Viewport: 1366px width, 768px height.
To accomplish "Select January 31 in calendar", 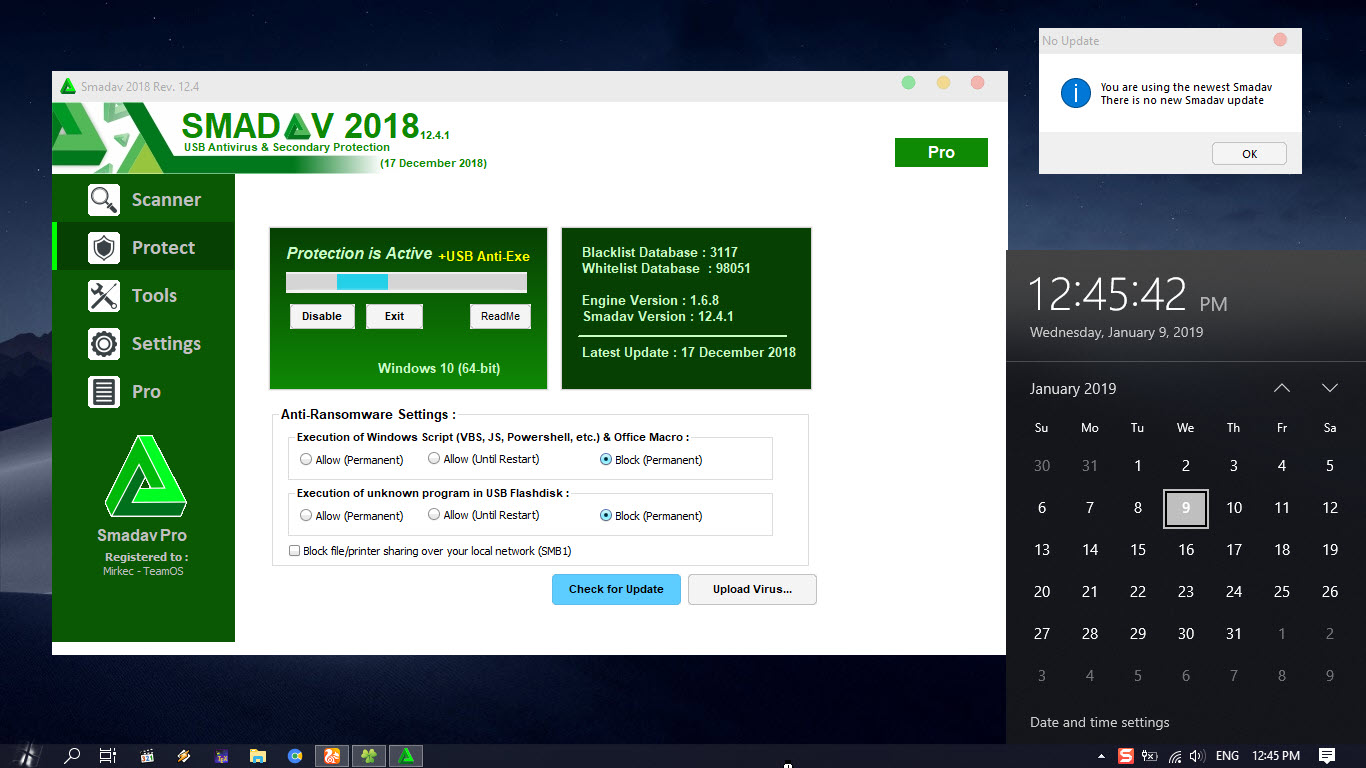I will click(1234, 634).
